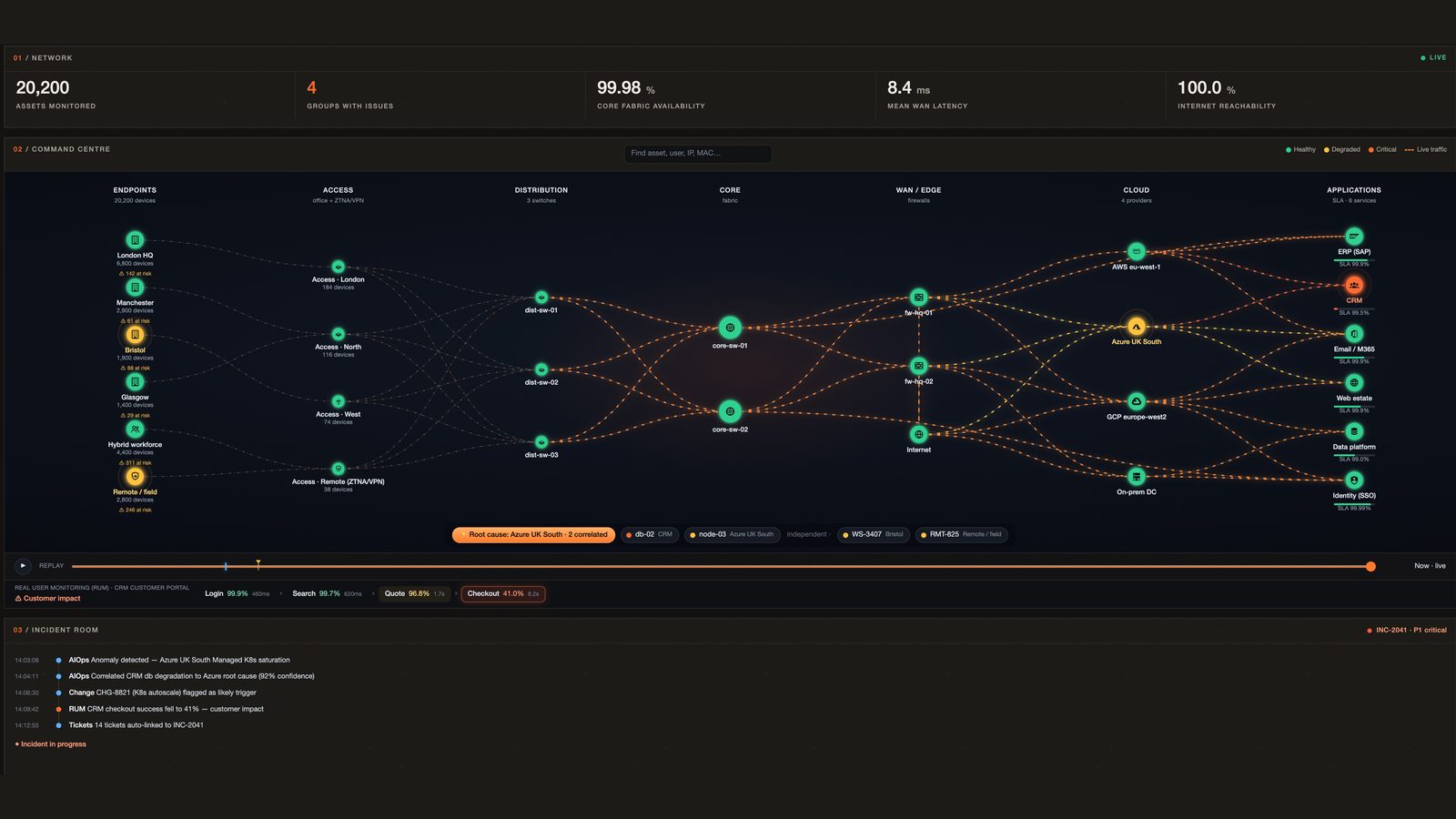This screenshot has width=1456, height=819.
Task: Click the Healthy legend item
Action: point(1300,149)
